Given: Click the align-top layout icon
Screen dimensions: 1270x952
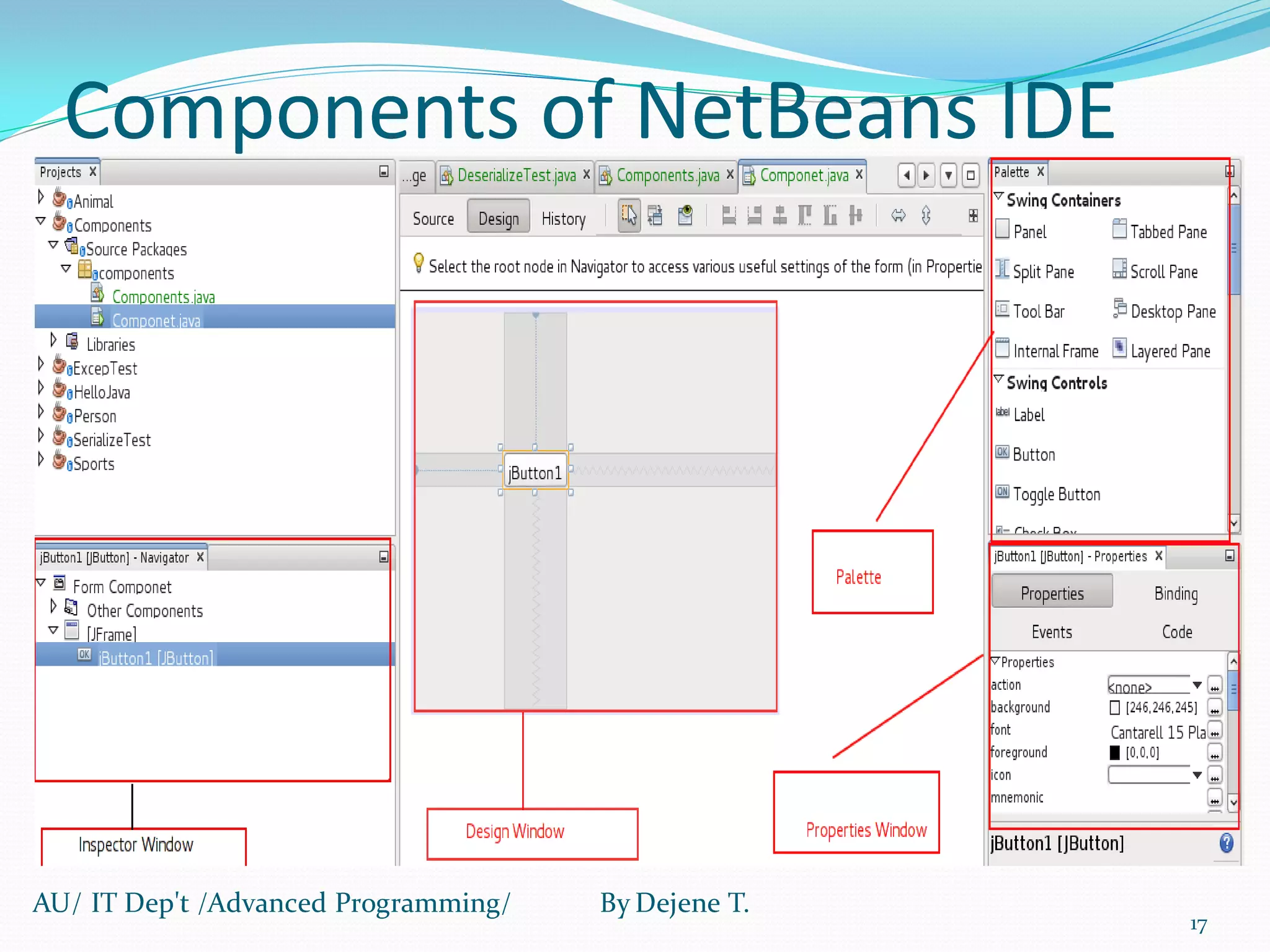Looking at the screenshot, I should [805, 216].
